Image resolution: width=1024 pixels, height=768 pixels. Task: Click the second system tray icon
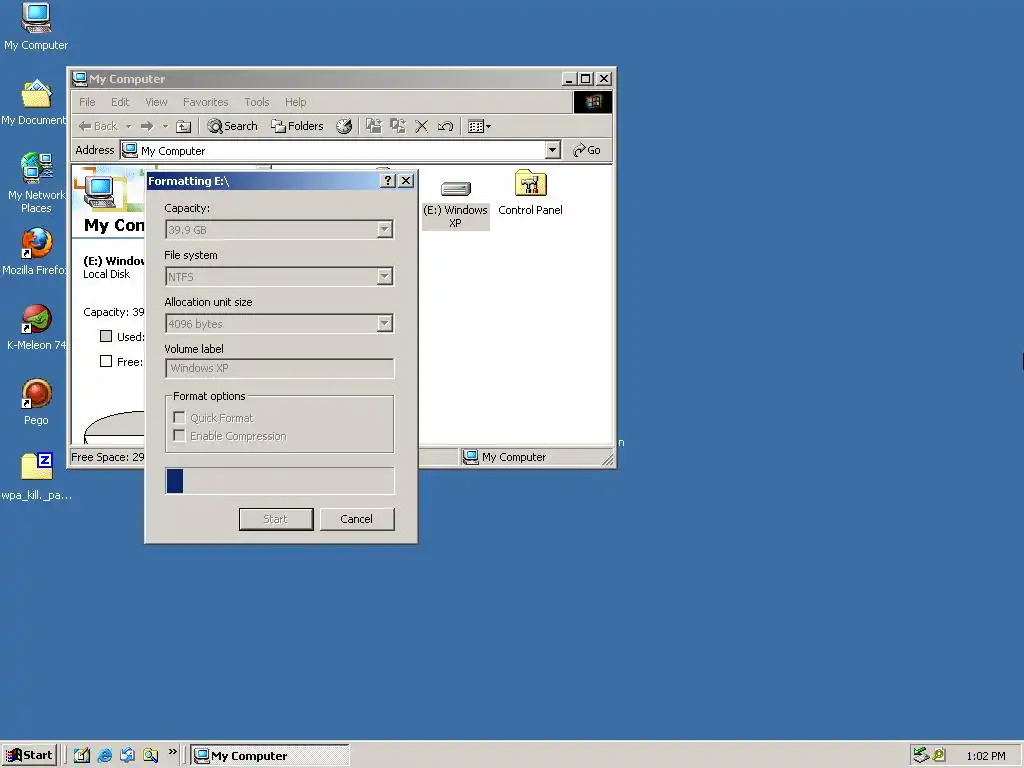pos(939,755)
